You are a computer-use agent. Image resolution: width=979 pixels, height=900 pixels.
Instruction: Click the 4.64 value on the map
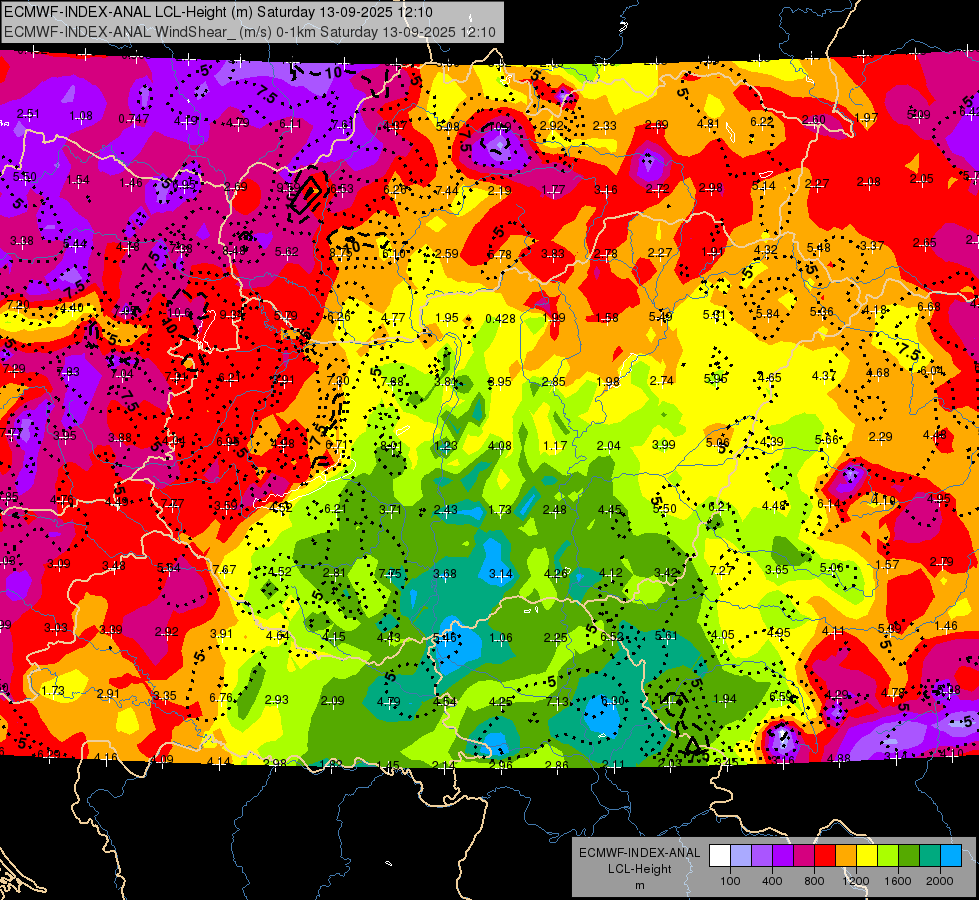click(277, 636)
